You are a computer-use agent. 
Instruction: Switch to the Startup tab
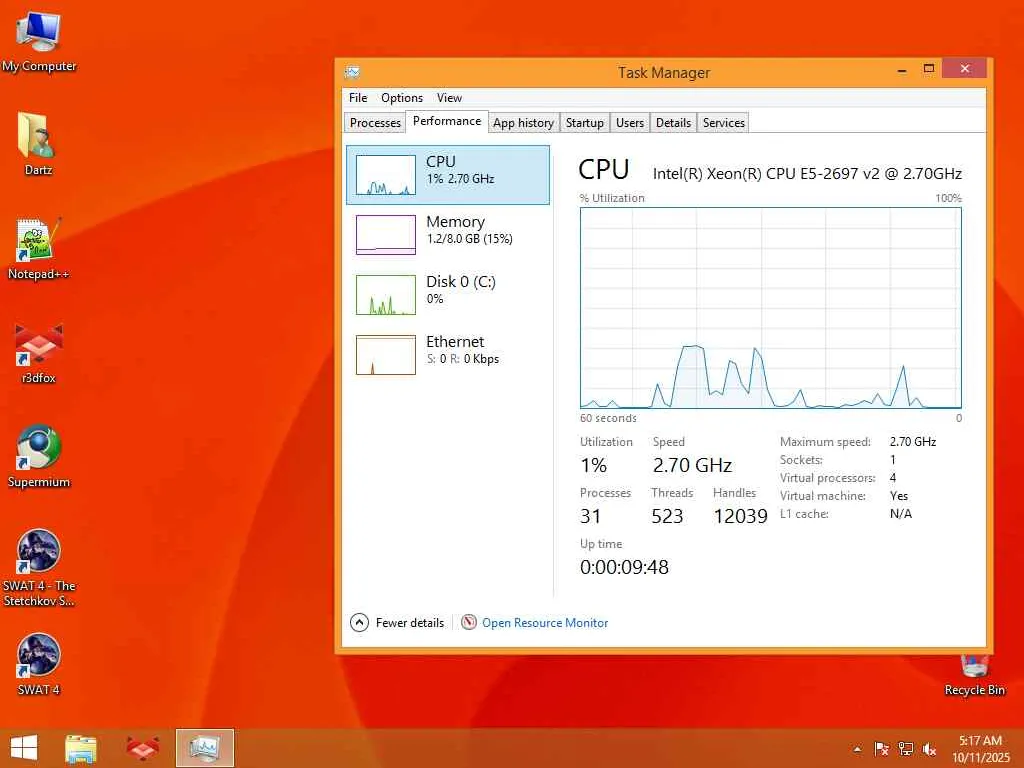584,123
